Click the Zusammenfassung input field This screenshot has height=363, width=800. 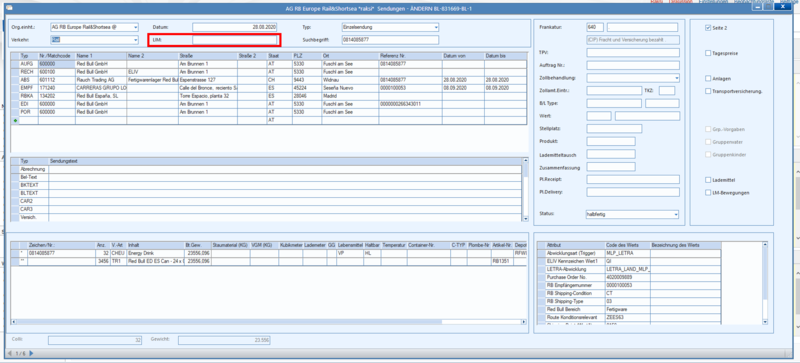coord(611,167)
